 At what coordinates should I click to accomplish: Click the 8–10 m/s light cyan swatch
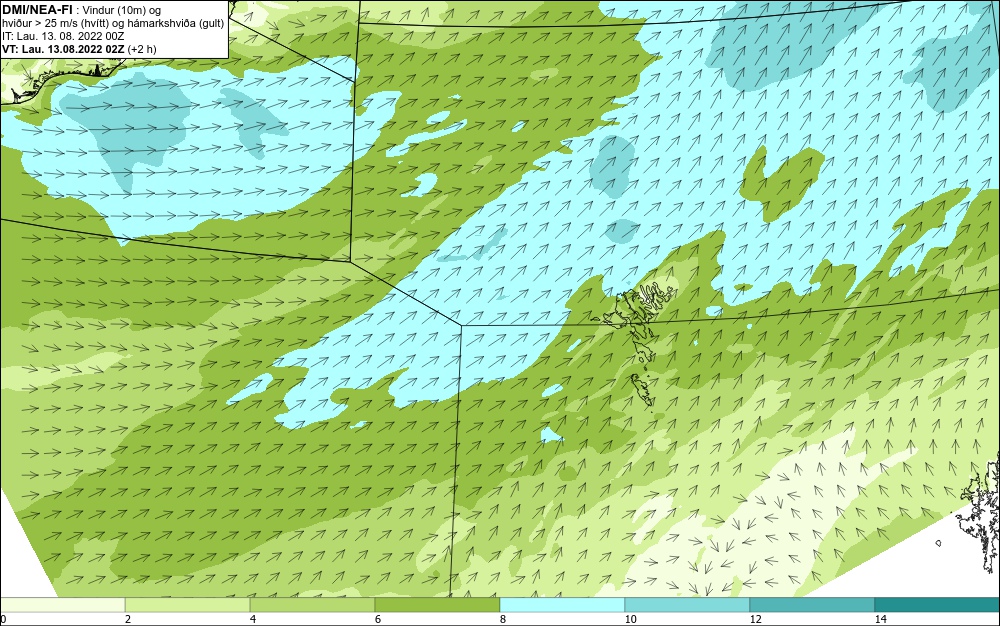[x=562, y=605]
